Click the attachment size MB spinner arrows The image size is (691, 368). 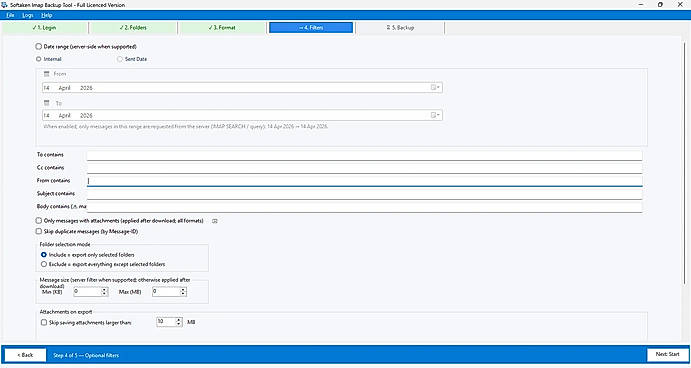click(178, 322)
